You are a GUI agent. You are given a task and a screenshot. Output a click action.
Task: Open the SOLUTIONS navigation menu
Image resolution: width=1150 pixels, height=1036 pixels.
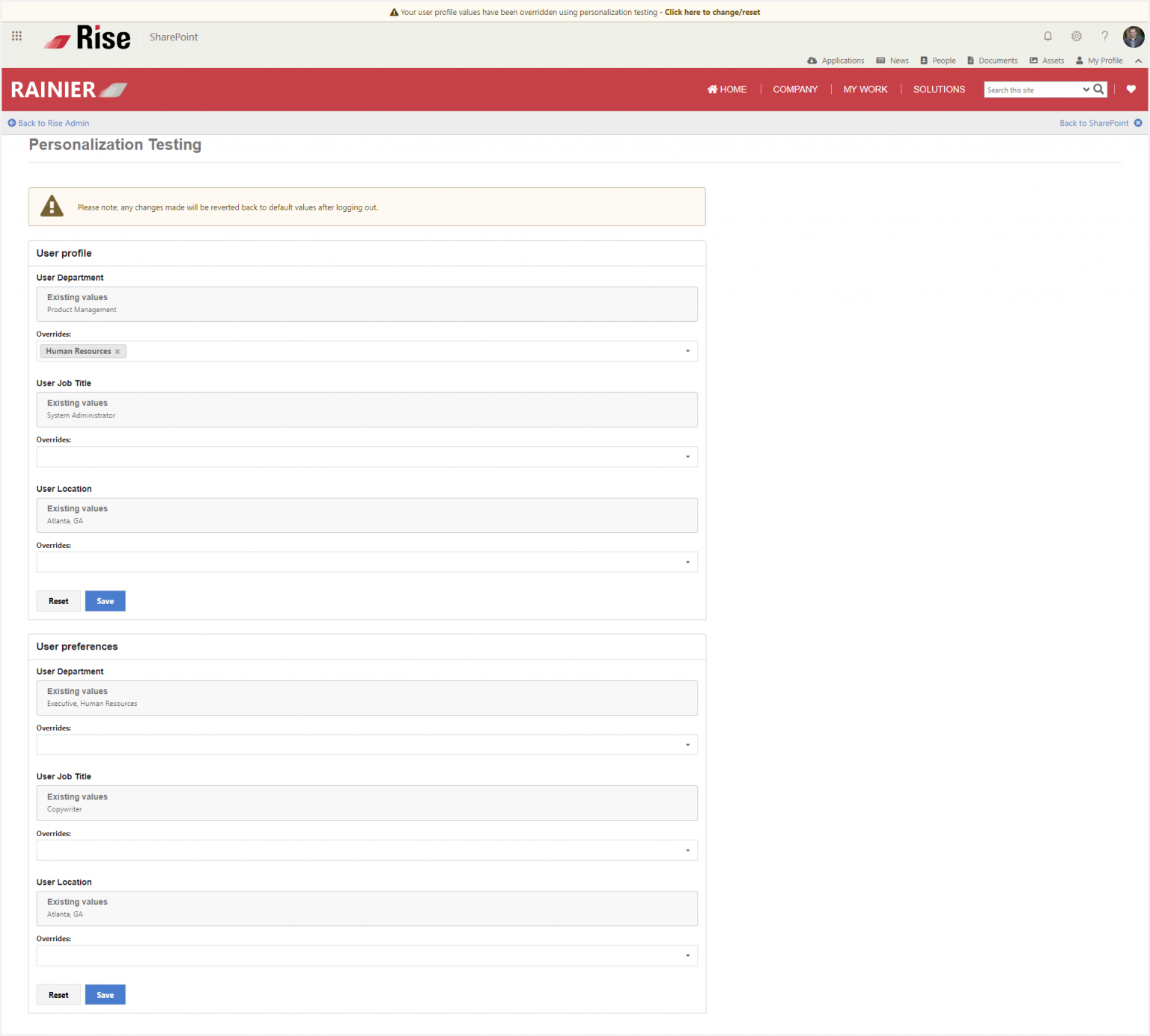coord(939,89)
